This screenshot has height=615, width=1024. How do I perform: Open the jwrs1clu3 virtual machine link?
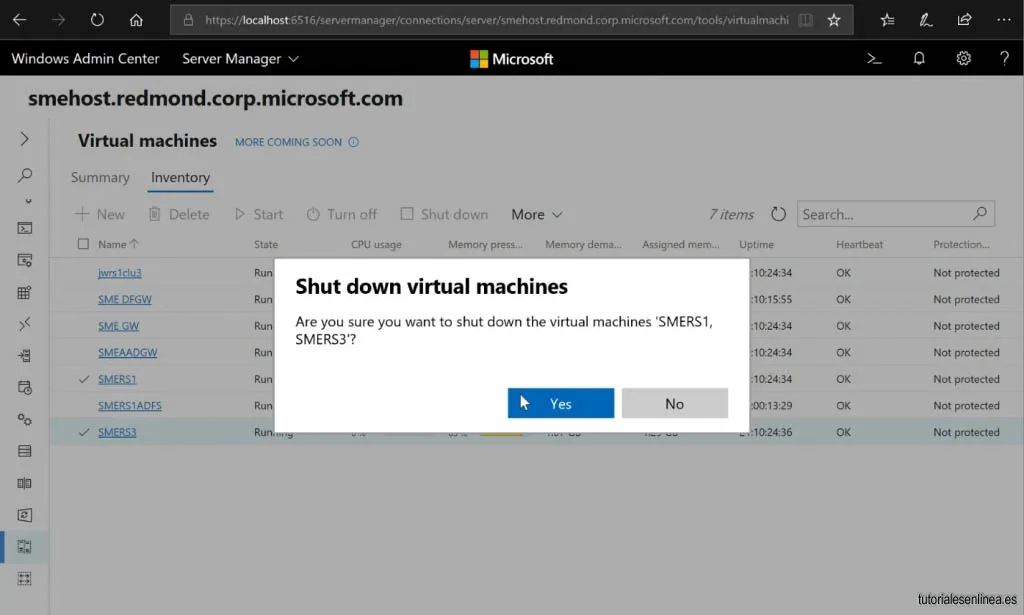(x=120, y=273)
